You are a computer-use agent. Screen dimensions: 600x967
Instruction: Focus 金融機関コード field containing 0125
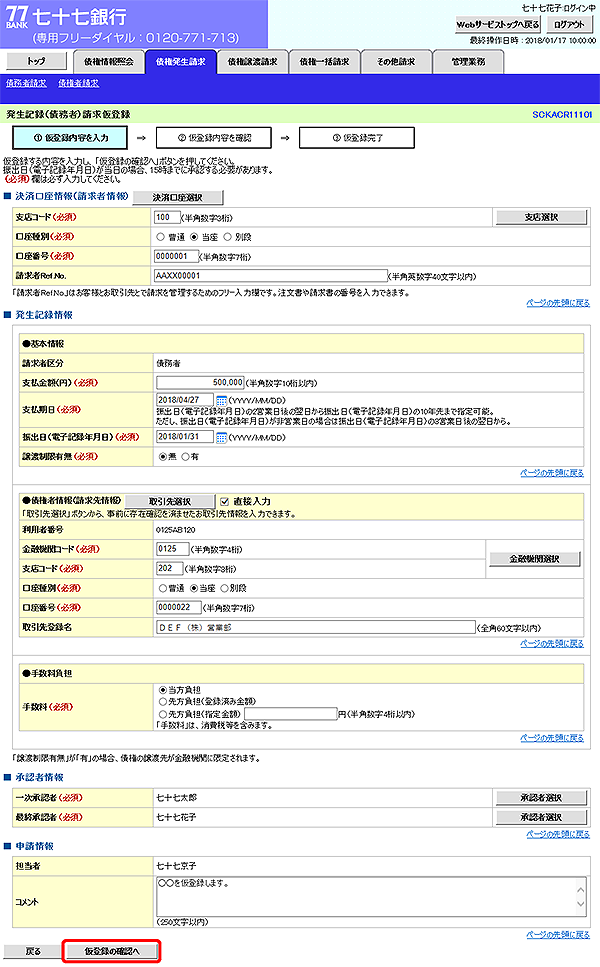point(173,549)
